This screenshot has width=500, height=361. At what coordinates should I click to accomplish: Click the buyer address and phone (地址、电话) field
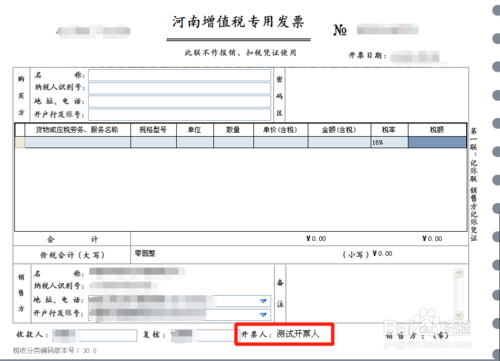180,102
